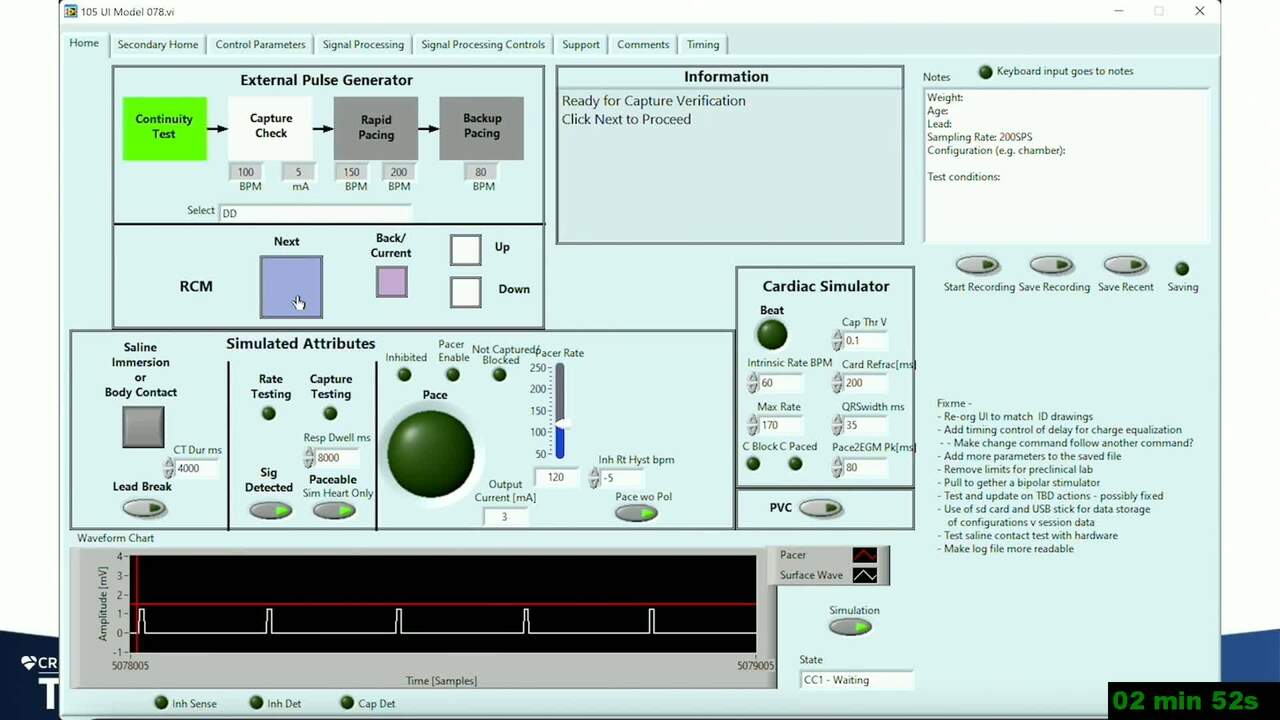This screenshot has width=1280, height=720.
Task: Select the Home tab
Action: [84, 43]
